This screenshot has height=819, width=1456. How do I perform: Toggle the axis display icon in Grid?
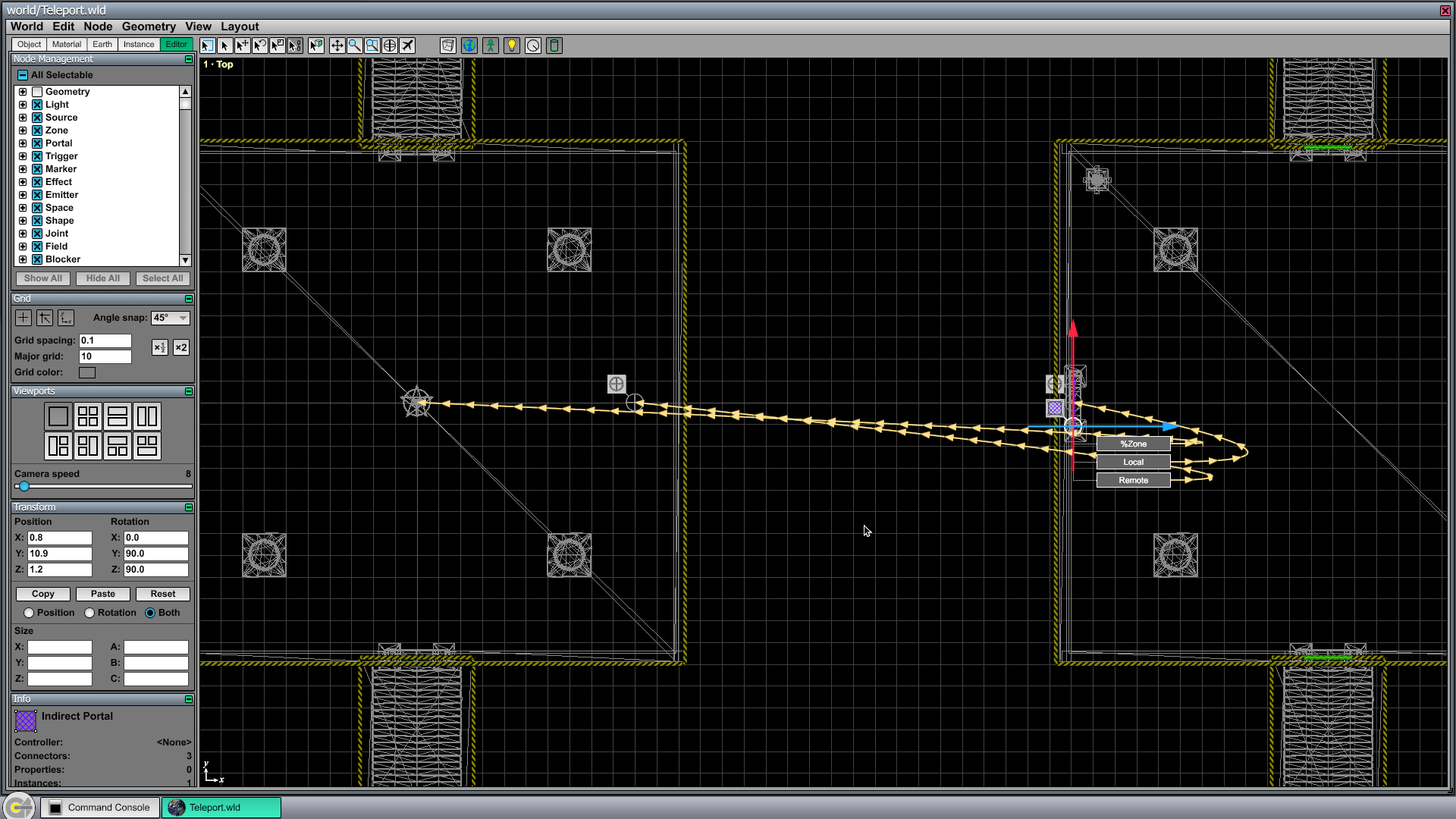66,318
